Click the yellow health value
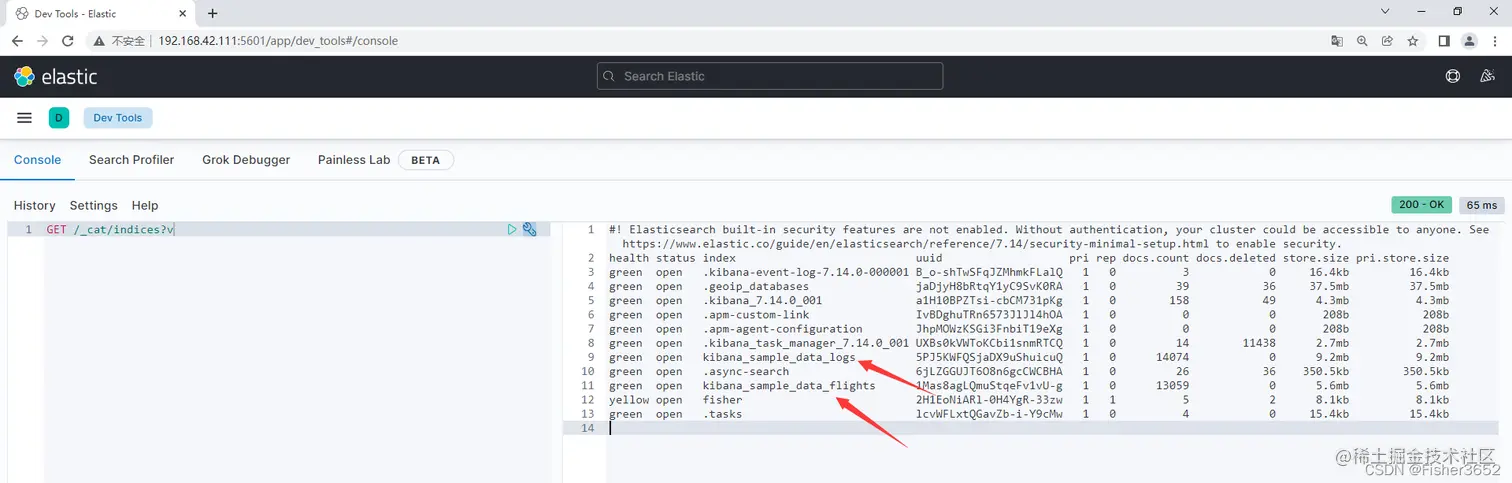The width and height of the screenshot is (1512, 483). (x=629, y=399)
